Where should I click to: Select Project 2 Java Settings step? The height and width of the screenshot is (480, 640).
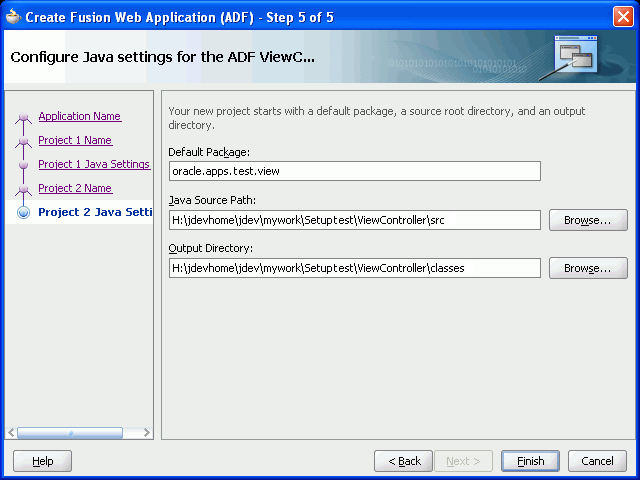tap(95, 212)
